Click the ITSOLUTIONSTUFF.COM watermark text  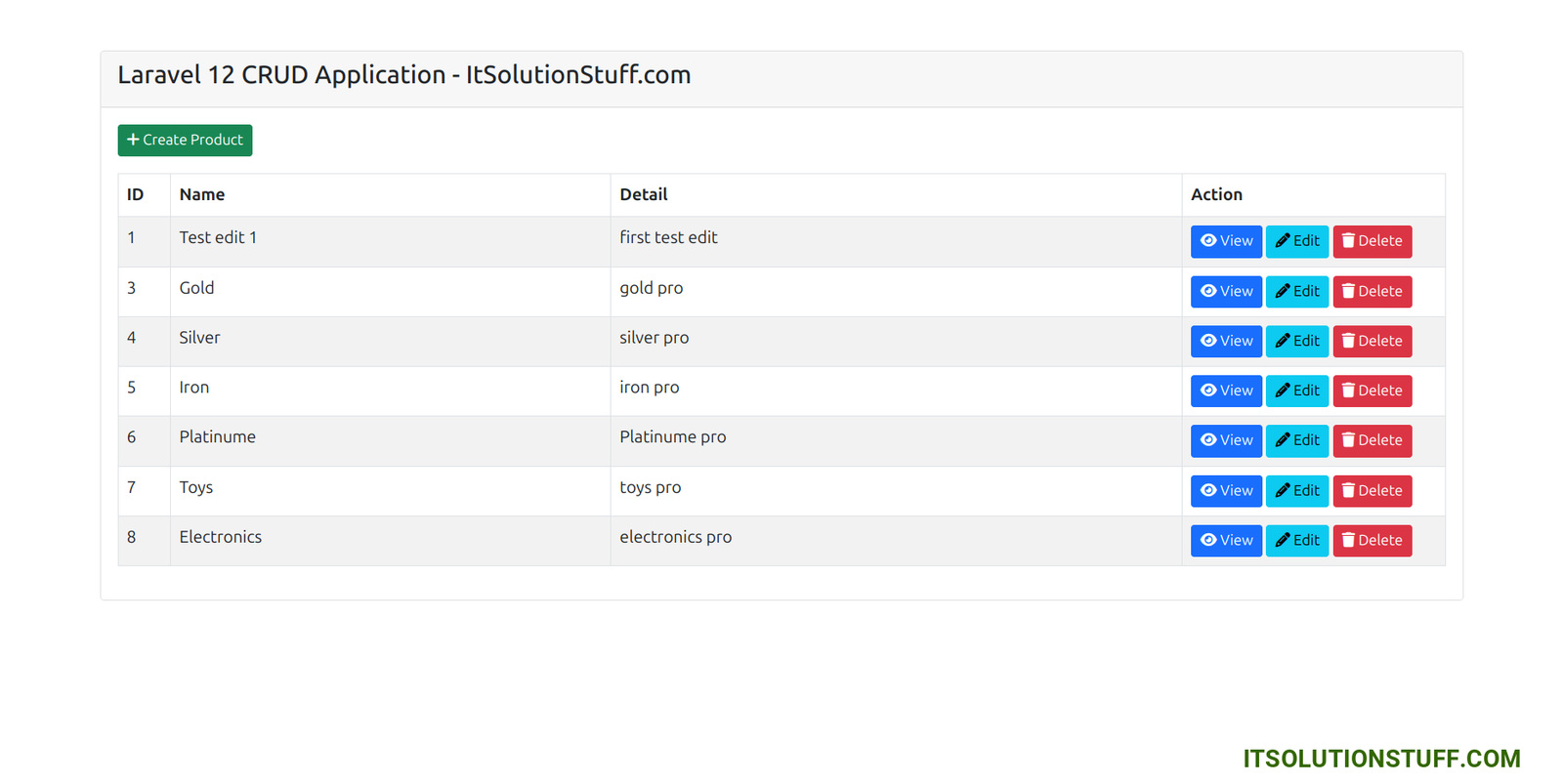point(1381,759)
